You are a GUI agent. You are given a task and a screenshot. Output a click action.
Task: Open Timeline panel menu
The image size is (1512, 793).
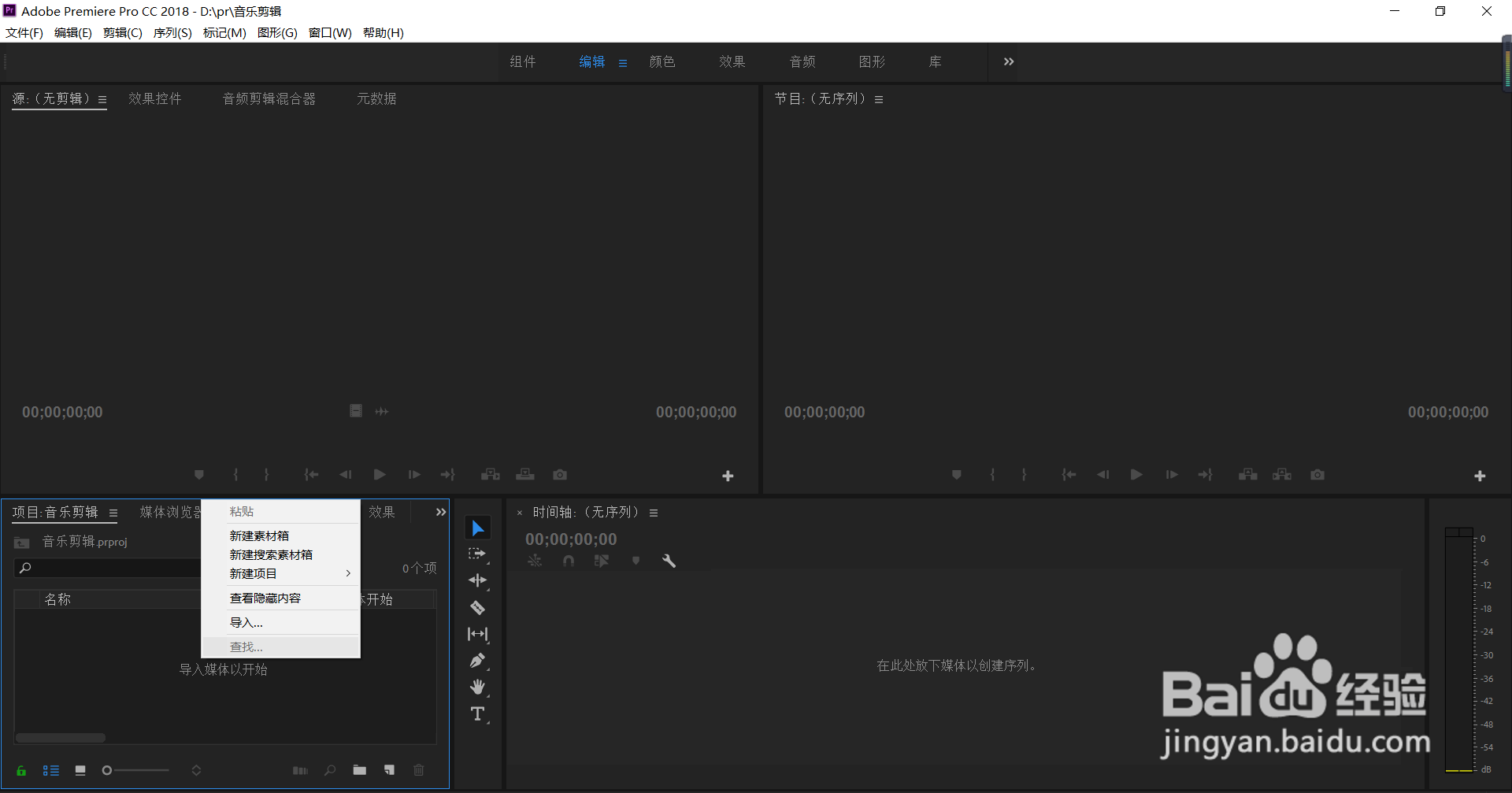pyautogui.click(x=654, y=513)
